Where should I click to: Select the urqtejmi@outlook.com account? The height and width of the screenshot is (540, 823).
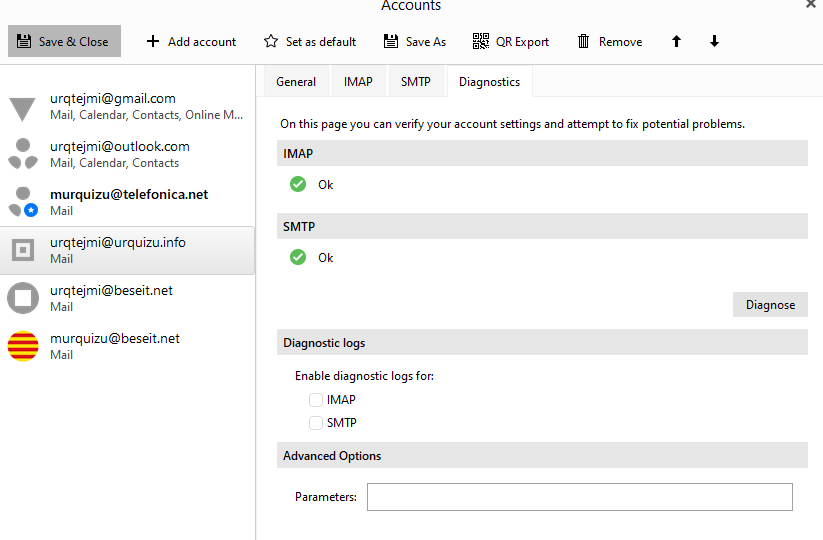coord(127,154)
